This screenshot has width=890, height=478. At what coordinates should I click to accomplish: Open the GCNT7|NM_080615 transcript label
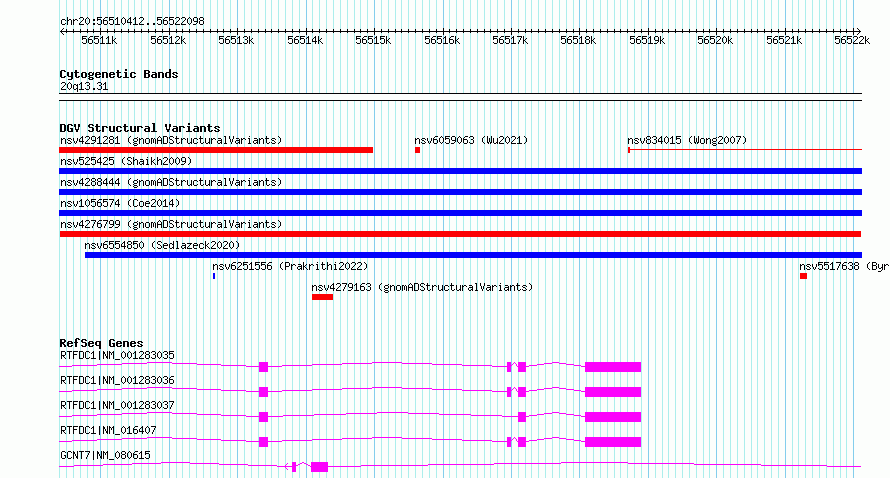[x=105, y=455]
